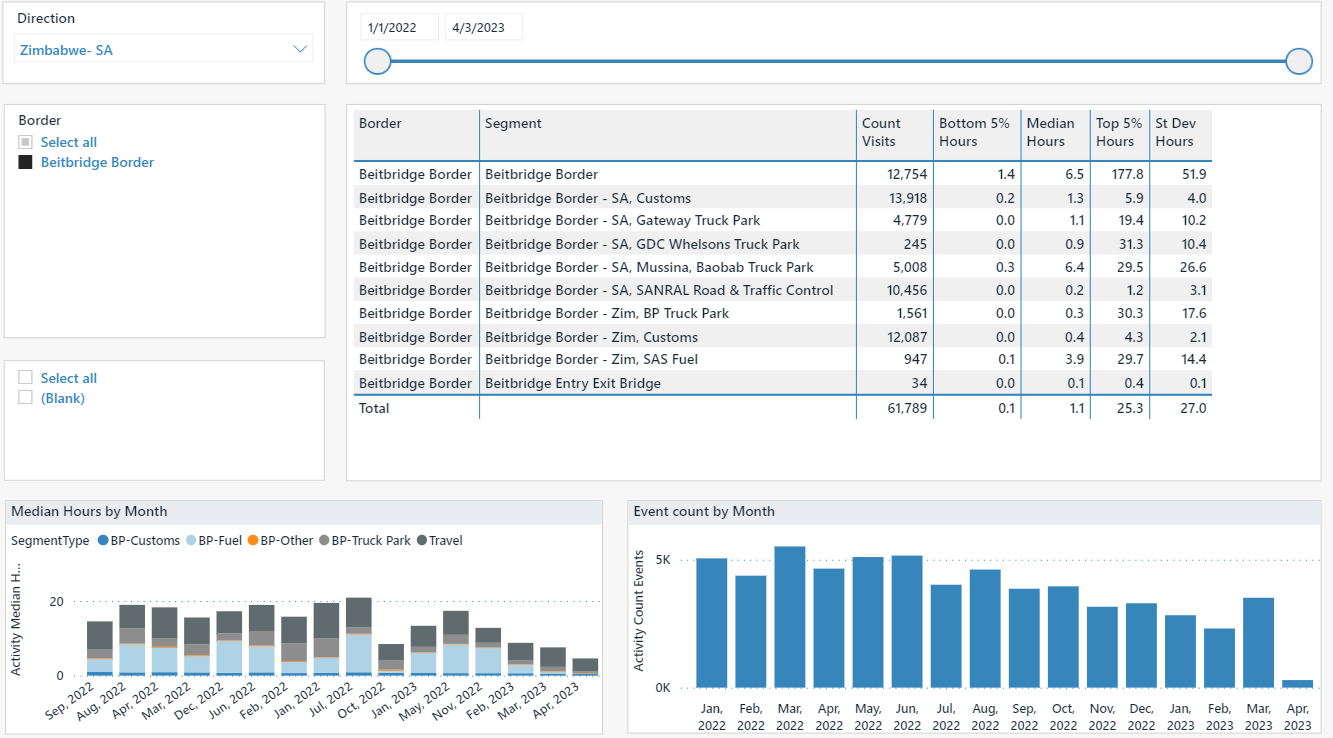Click the Jun, 2022 event count bar

(907, 622)
